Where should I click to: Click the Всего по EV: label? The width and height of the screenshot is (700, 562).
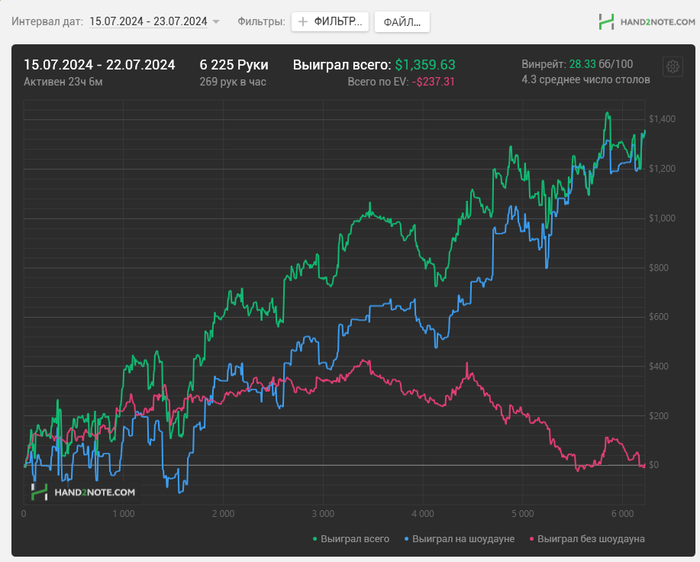378,82
